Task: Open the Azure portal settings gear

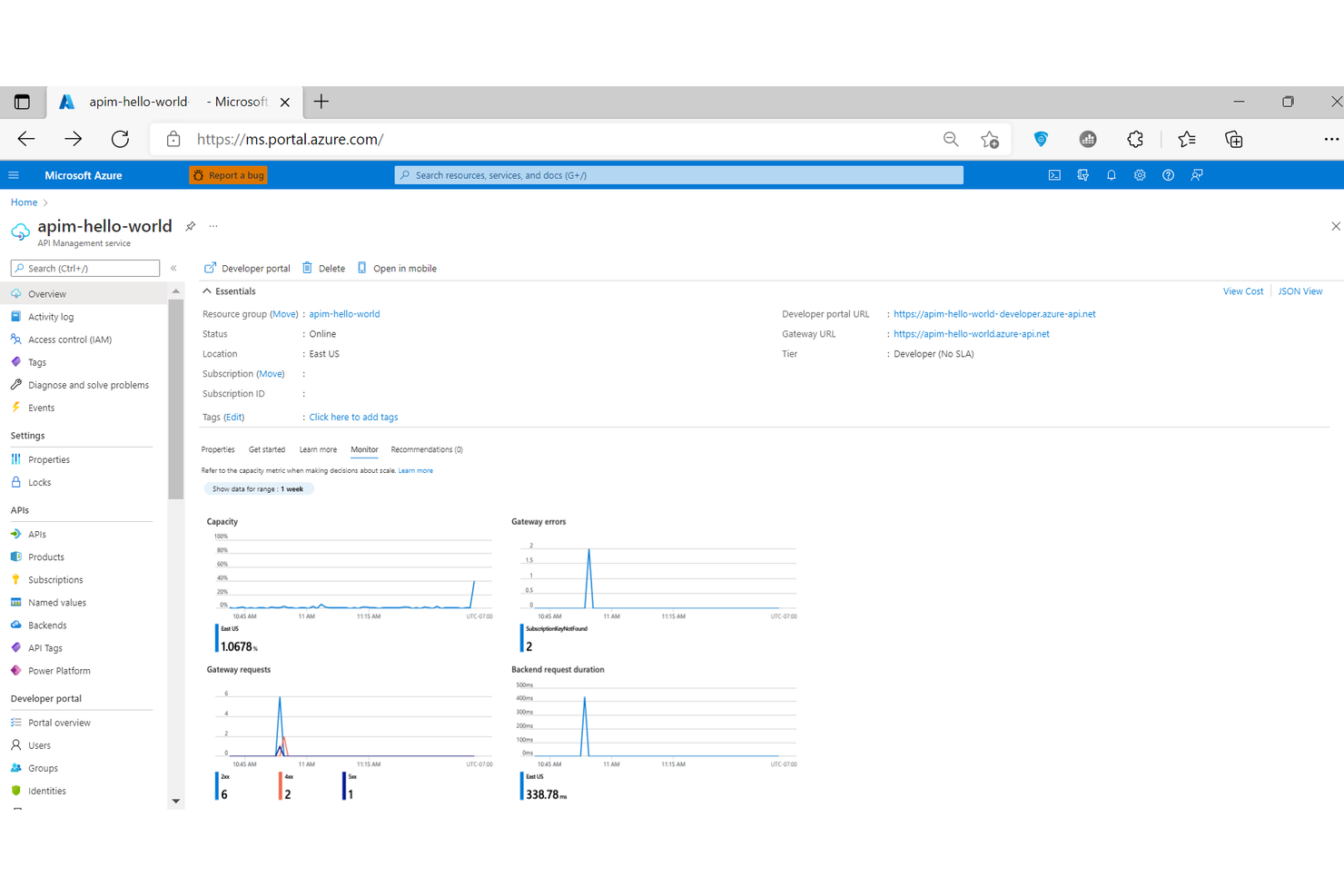Action: click(1140, 174)
